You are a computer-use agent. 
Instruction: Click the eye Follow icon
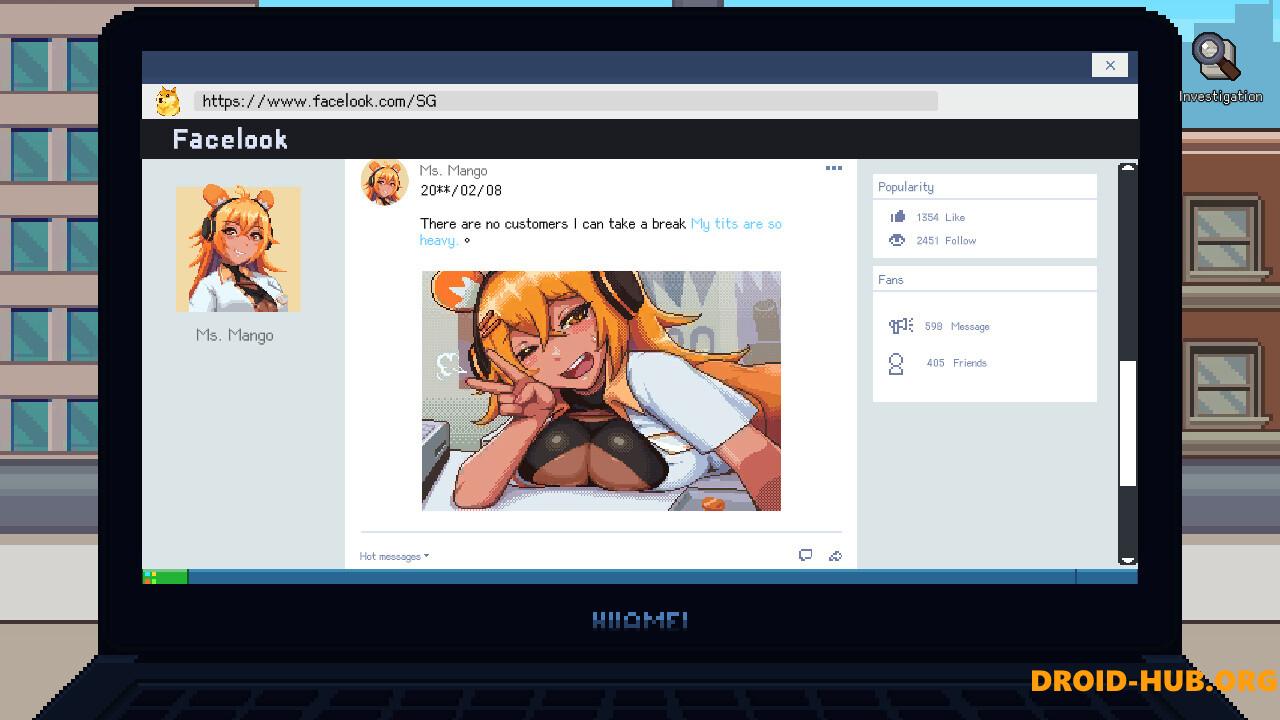pyautogui.click(x=897, y=240)
